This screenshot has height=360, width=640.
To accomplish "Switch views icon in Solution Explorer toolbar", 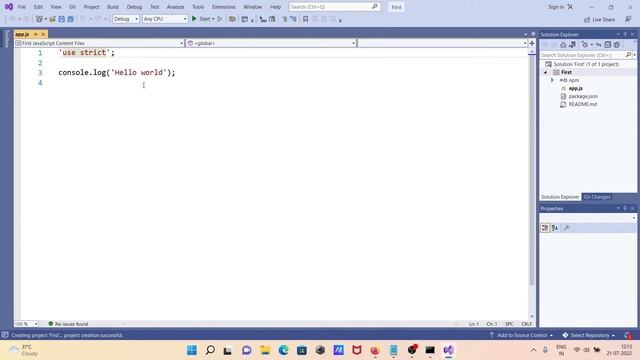I will point(573,45).
